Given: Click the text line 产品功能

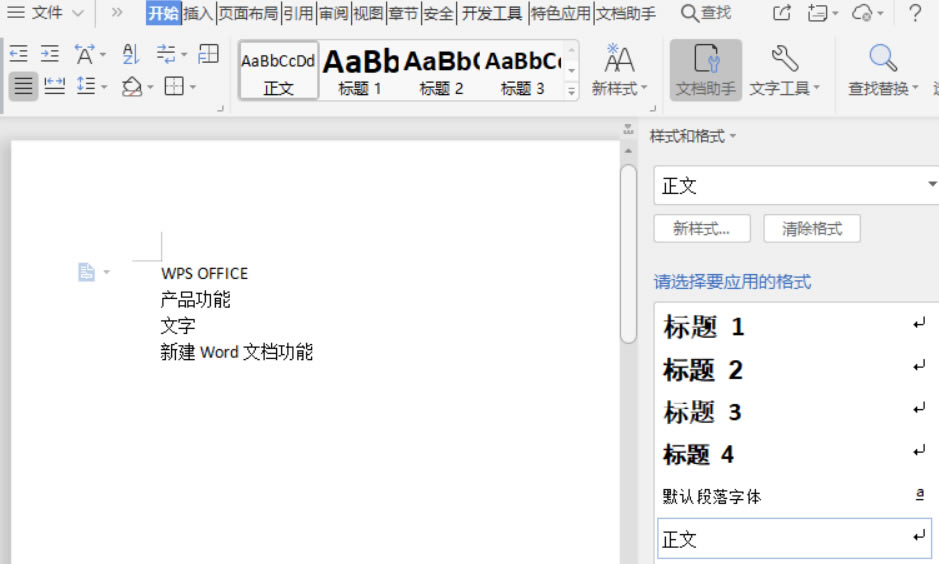Looking at the screenshot, I should point(195,299).
